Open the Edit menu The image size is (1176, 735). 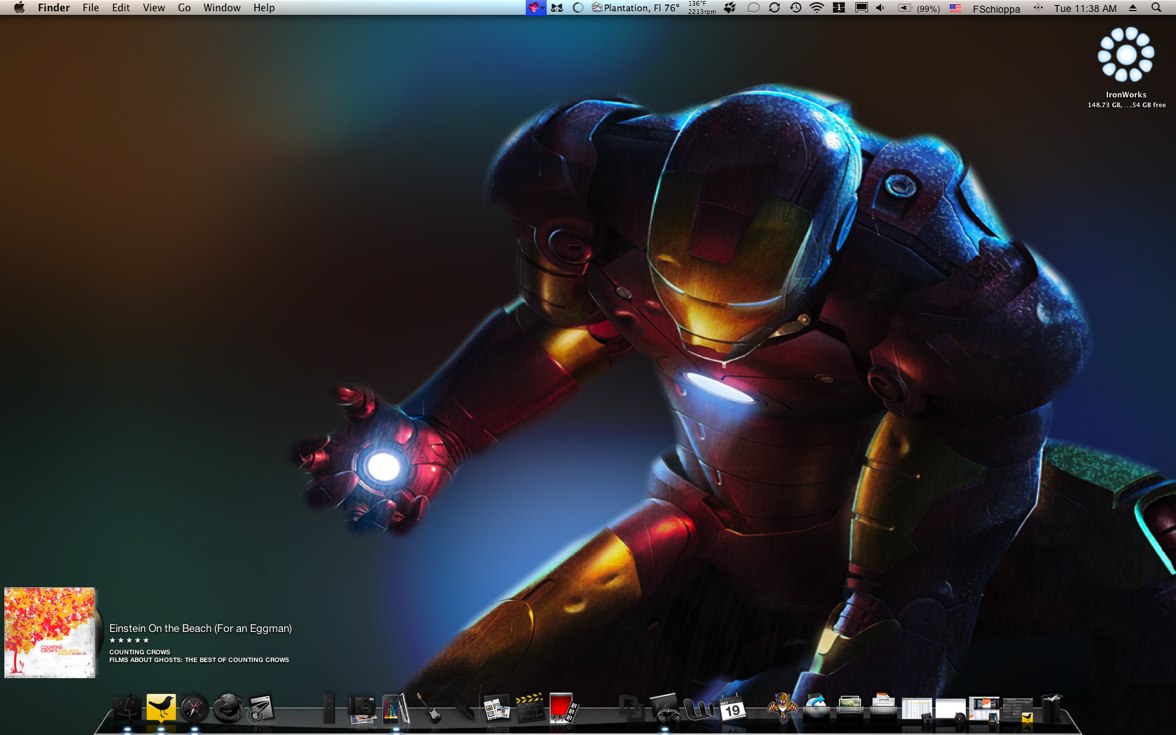pyautogui.click(x=121, y=8)
